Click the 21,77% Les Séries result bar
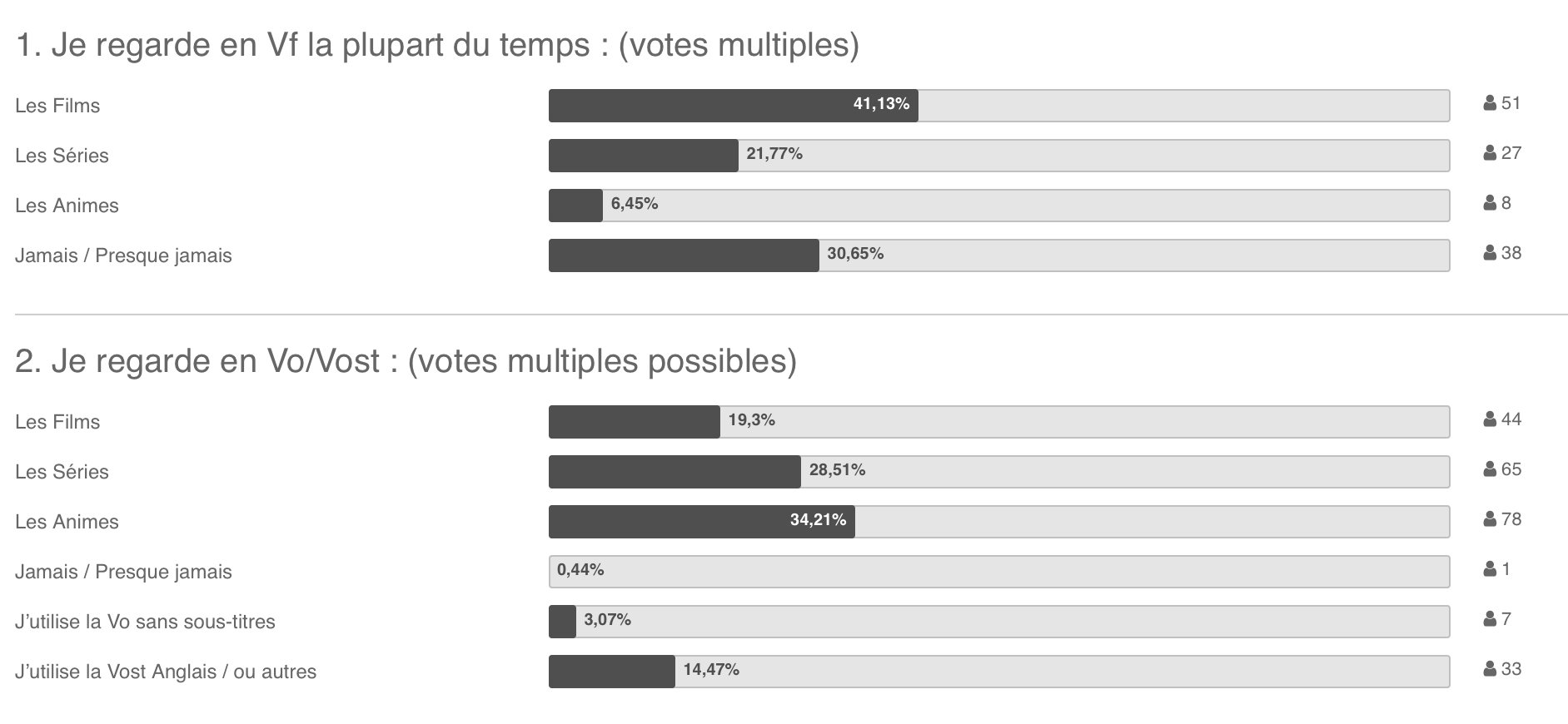The image size is (1568, 724). (999, 156)
